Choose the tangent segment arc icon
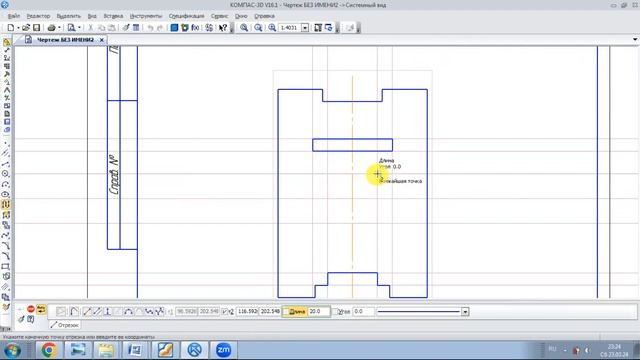The width and height of the screenshot is (640, 360). tap(128, 312)
